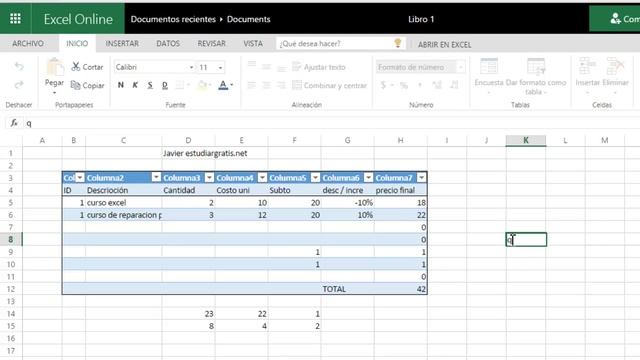This screenshot has width=640, height=360.
Task: Click the Pegar clipboard icon
Action: (55, 67)
